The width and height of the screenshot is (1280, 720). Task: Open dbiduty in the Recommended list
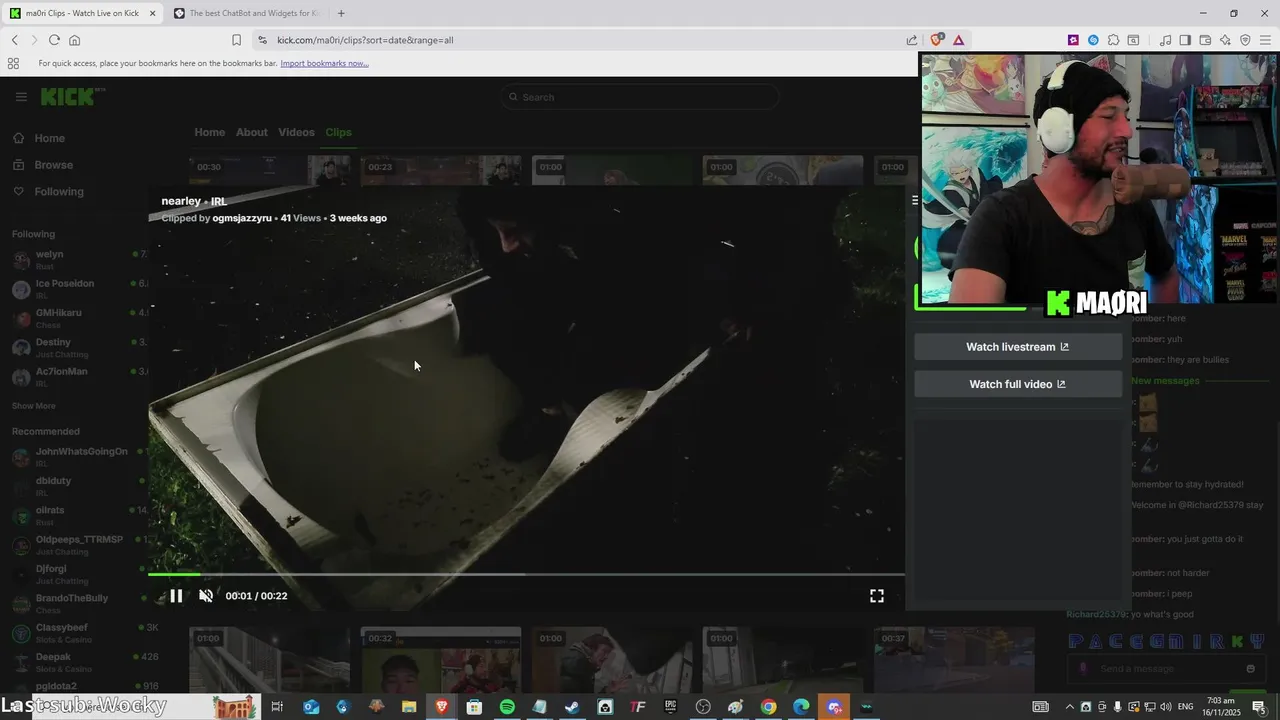click(80, 486)
